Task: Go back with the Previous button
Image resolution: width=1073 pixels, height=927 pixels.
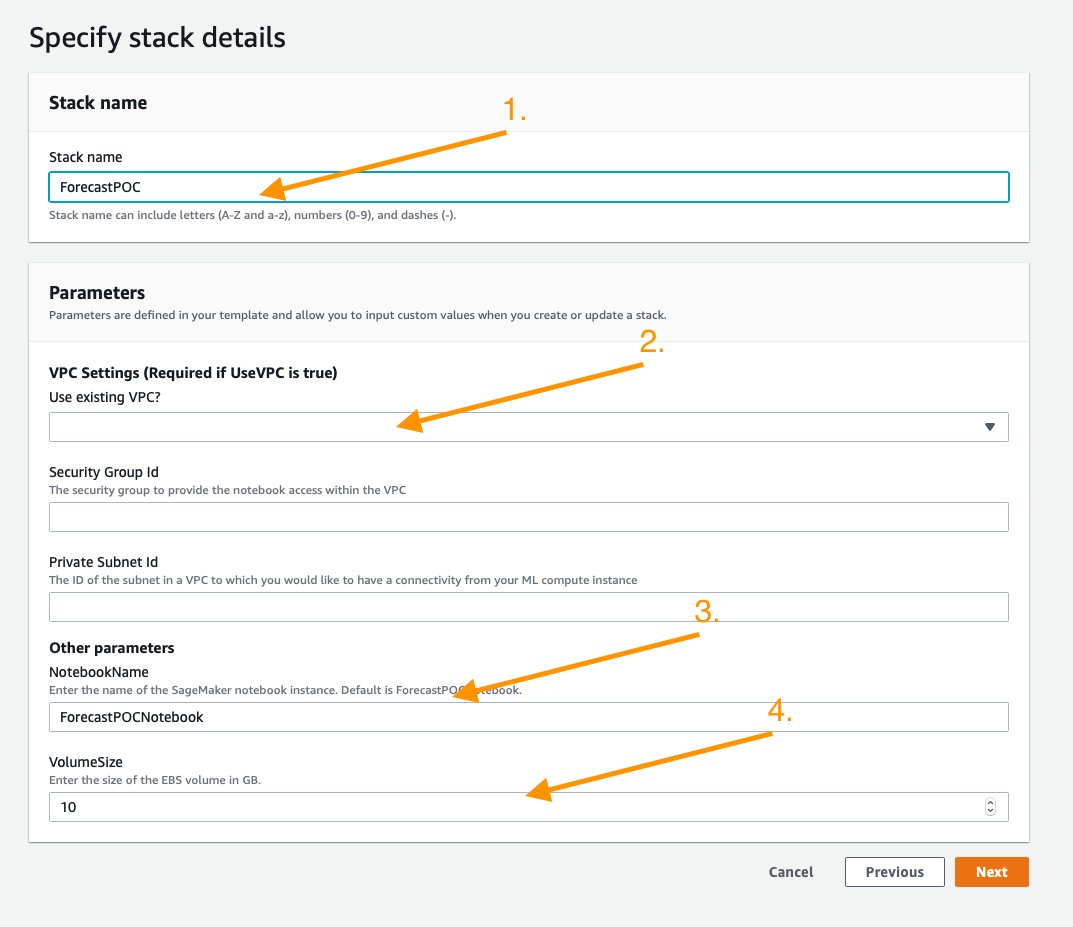Action: pyautogui.click(x=894, y=872)
